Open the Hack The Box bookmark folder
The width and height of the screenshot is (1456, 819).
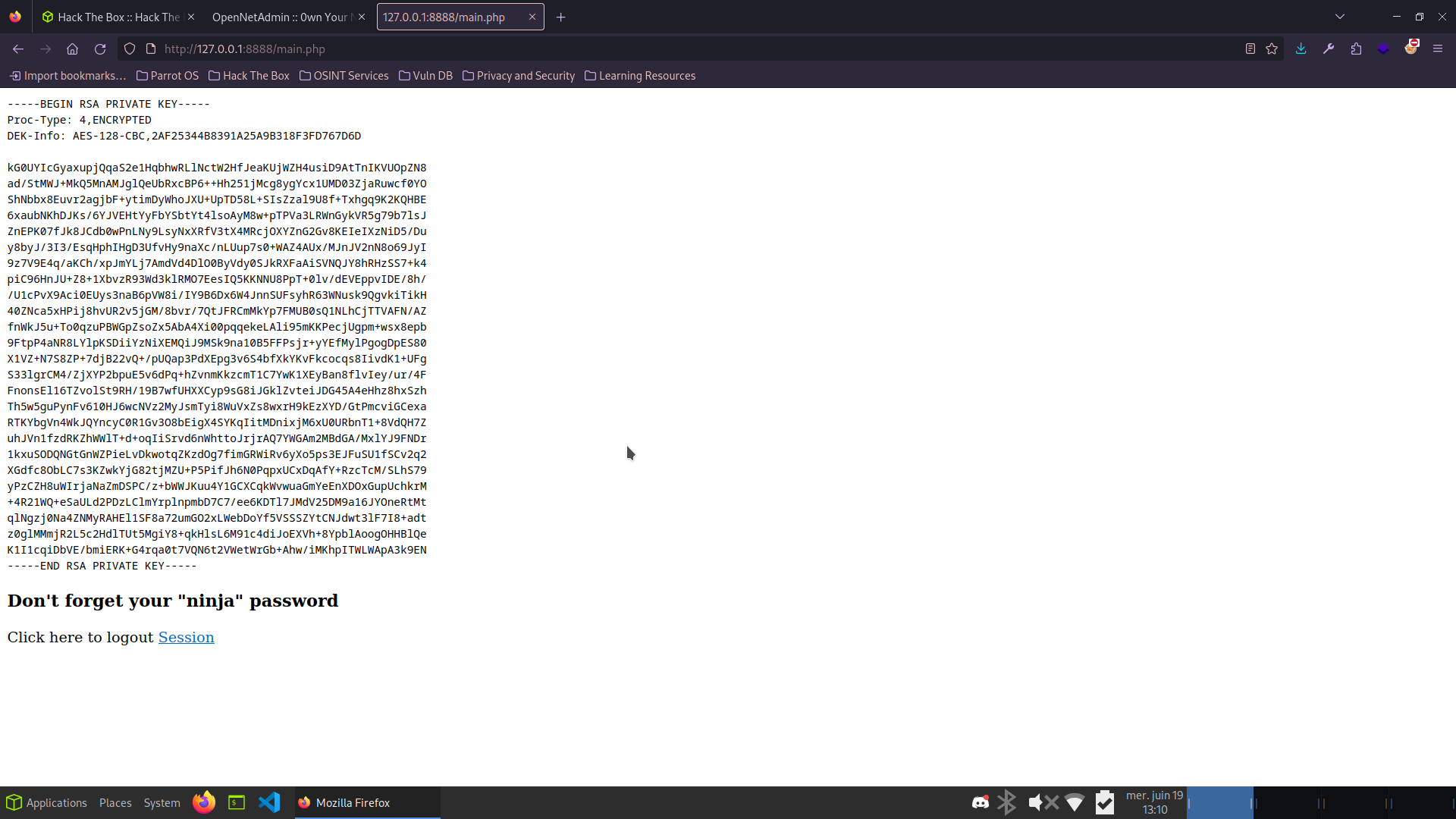[x=249, y=76]
